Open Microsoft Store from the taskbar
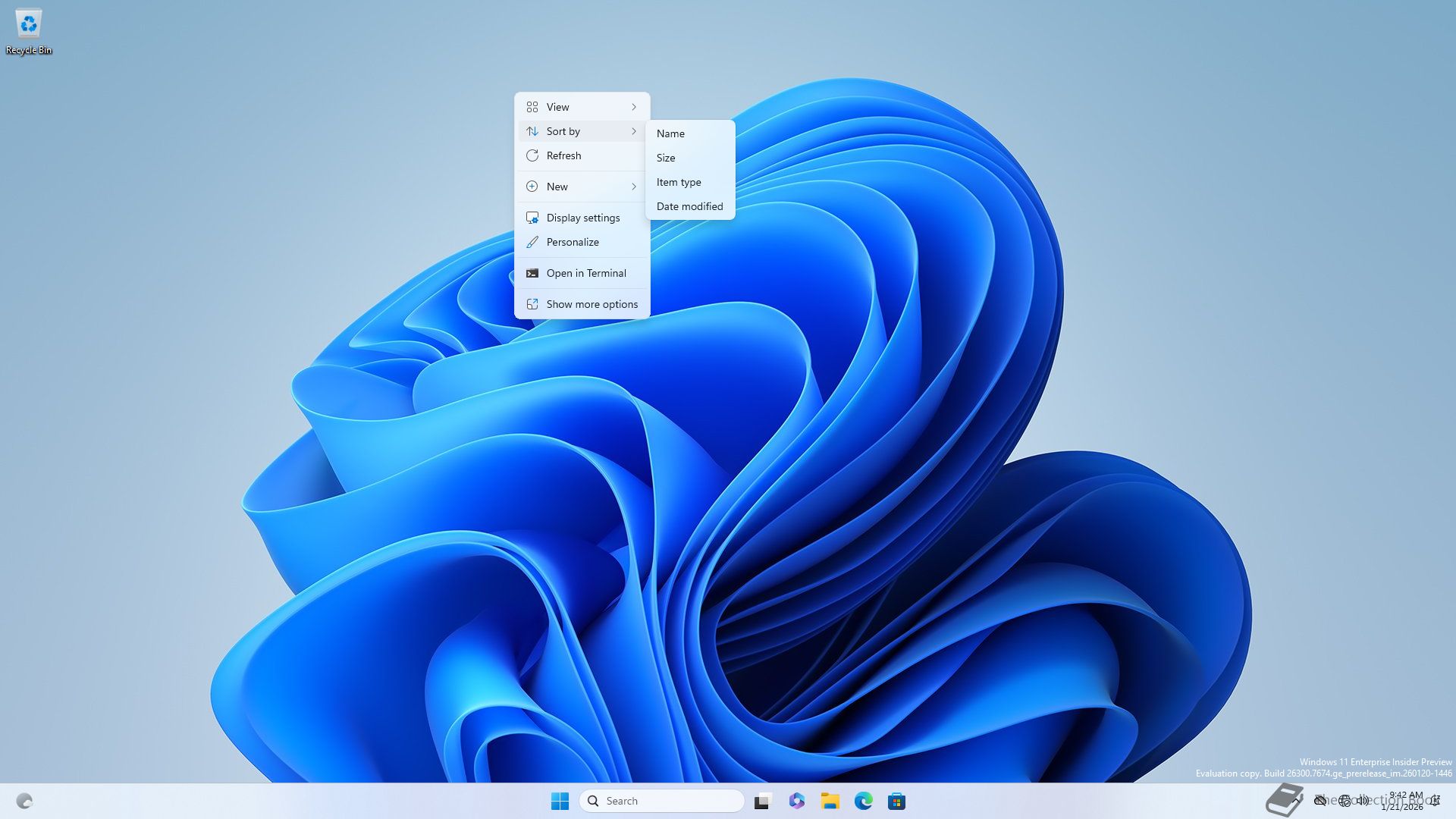 click(896, 801)
